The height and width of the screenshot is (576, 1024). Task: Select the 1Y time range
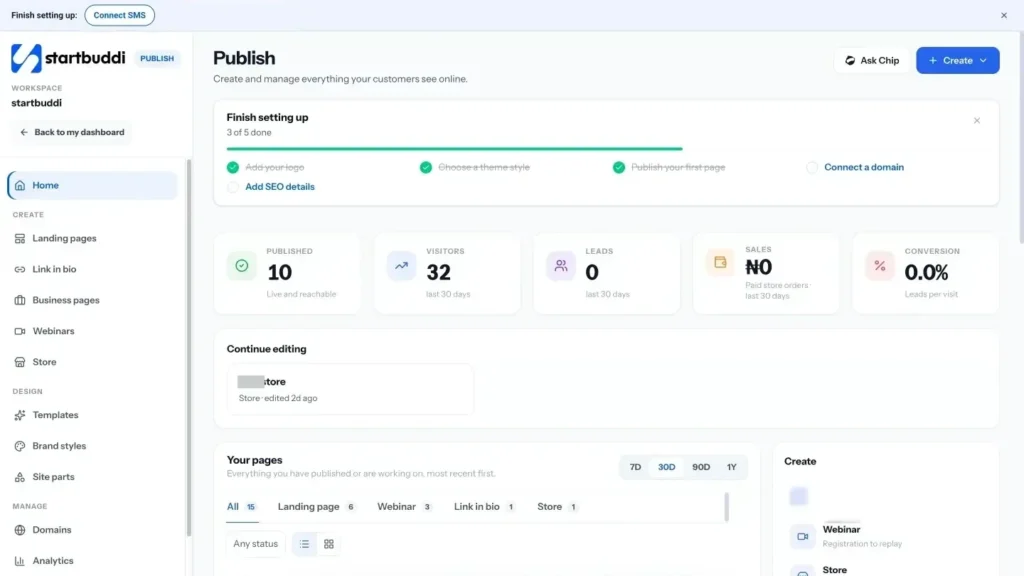click(731, 467)
